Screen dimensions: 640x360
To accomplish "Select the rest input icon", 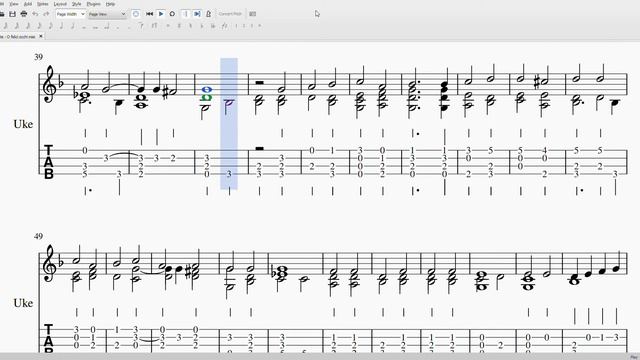I will point(154,26).
